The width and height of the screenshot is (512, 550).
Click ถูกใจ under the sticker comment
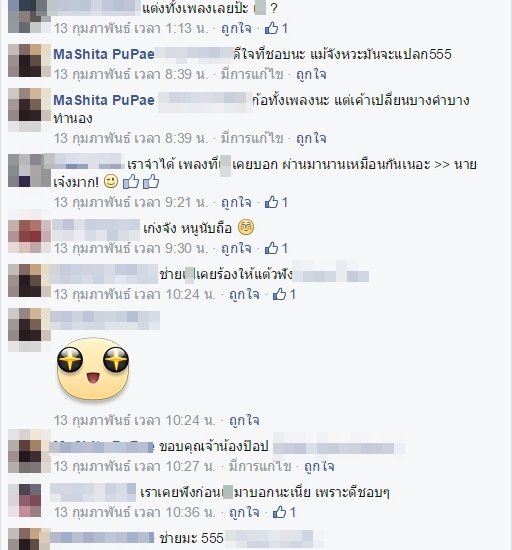244,420
